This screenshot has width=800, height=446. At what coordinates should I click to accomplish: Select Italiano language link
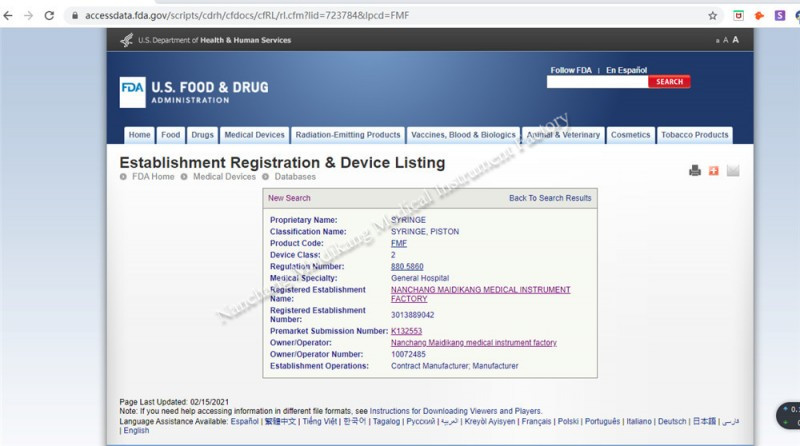pyautogui.click(x=639, y=422)
